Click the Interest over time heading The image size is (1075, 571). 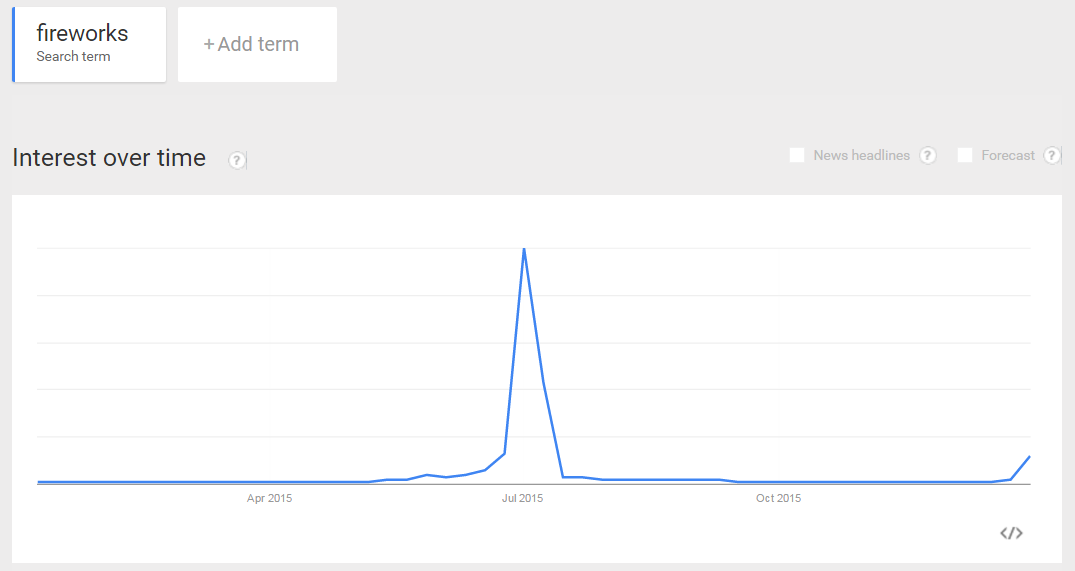[109, 158]
